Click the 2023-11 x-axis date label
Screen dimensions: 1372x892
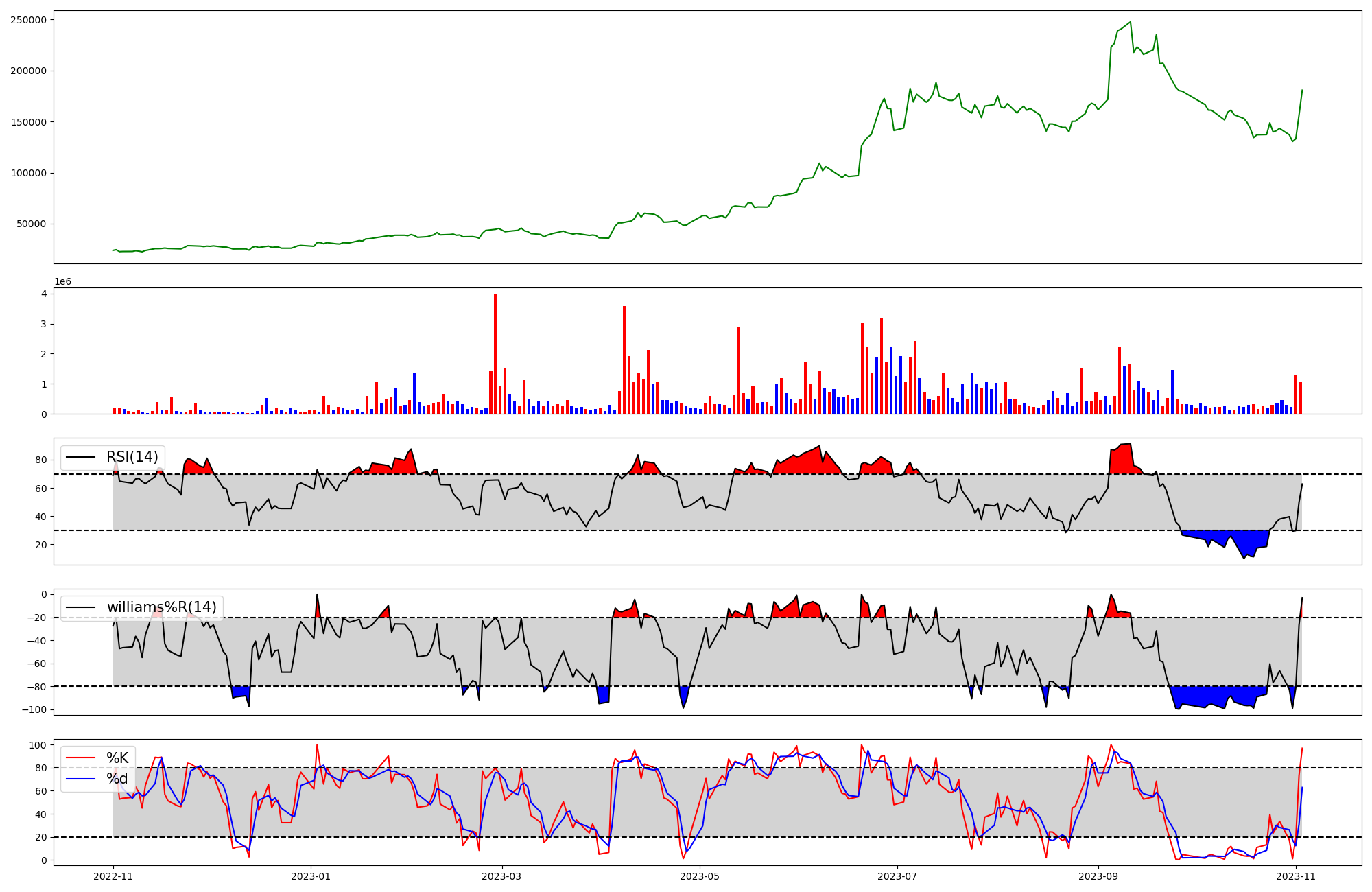coord(1295,876)
